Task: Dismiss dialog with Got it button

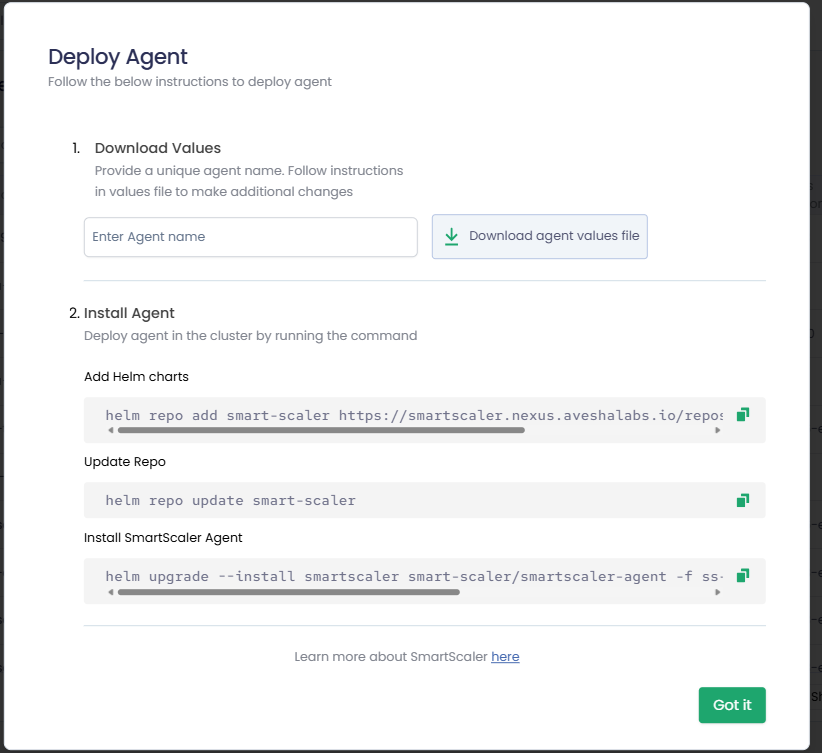Action: (x=732, y=705)
